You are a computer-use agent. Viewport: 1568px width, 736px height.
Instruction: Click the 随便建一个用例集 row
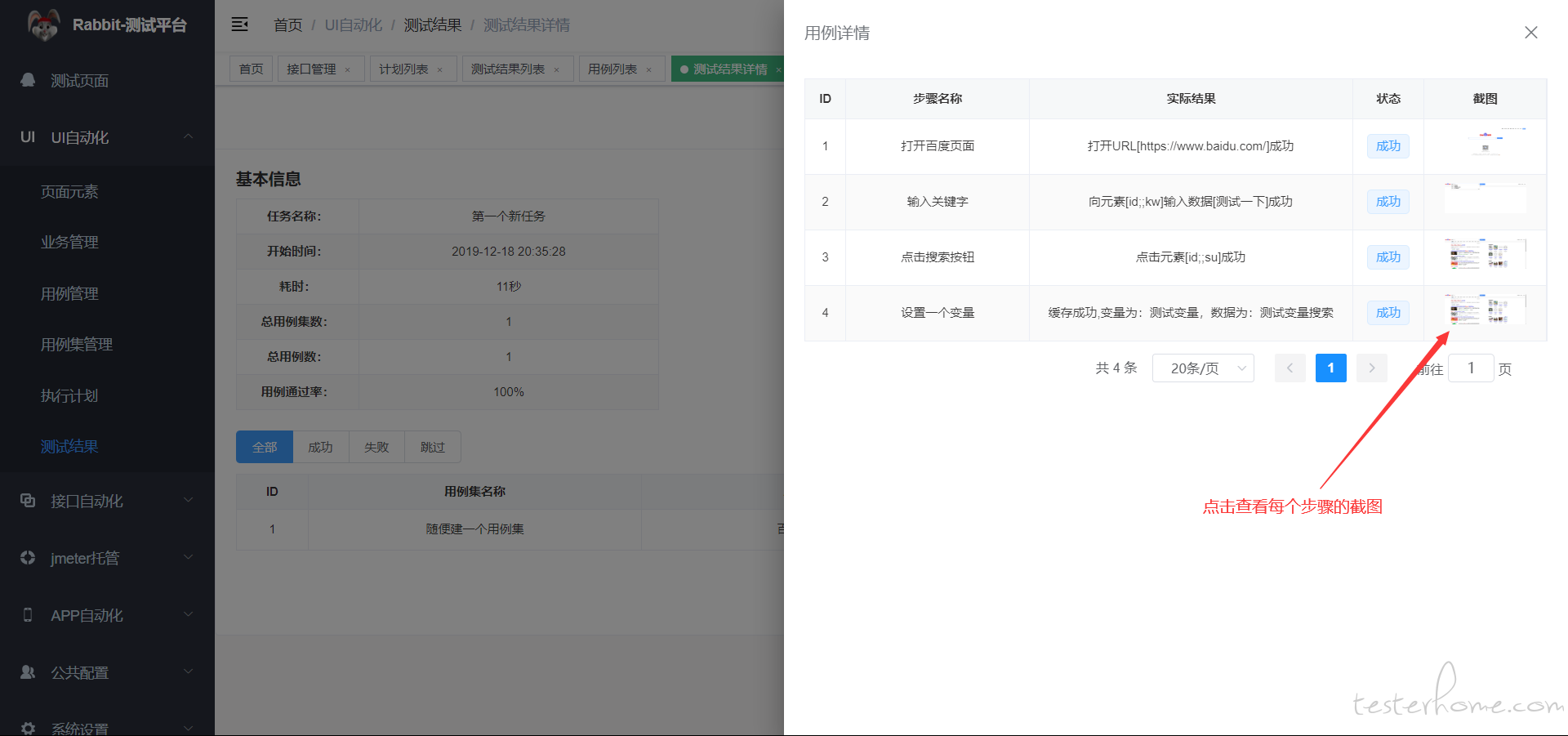(x=510, y=529)
